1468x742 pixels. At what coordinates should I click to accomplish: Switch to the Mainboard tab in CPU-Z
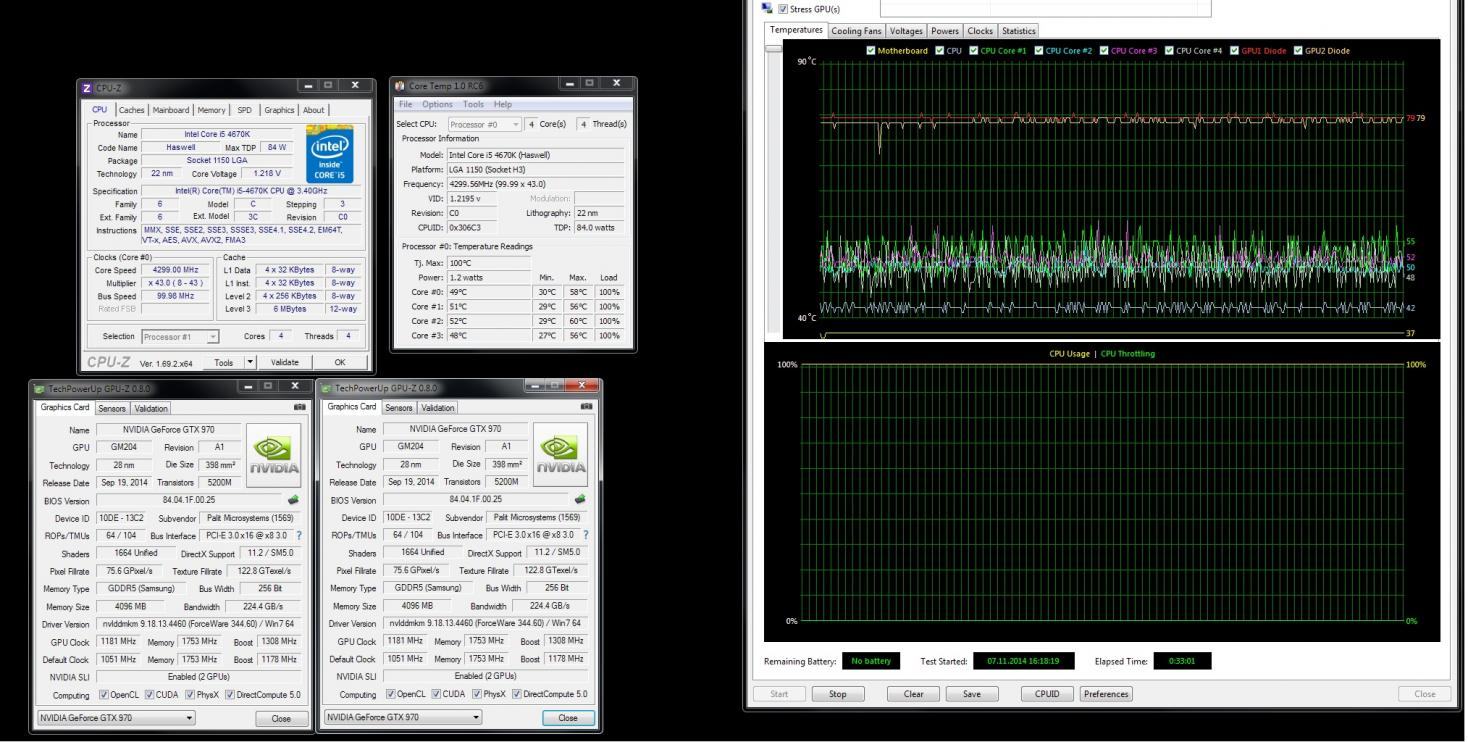click(171, 110)
